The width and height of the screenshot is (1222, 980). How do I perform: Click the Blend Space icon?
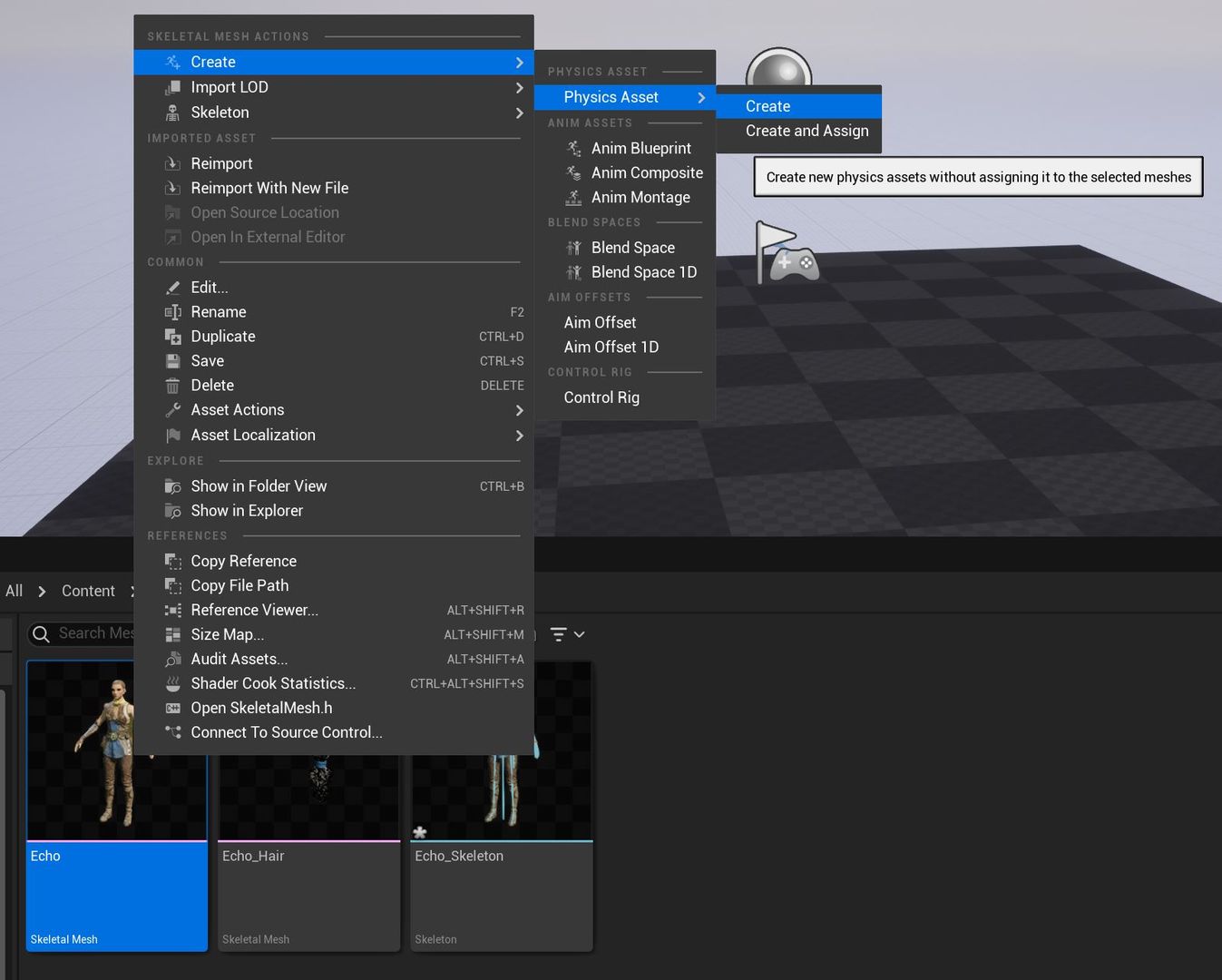pos(573,247)
